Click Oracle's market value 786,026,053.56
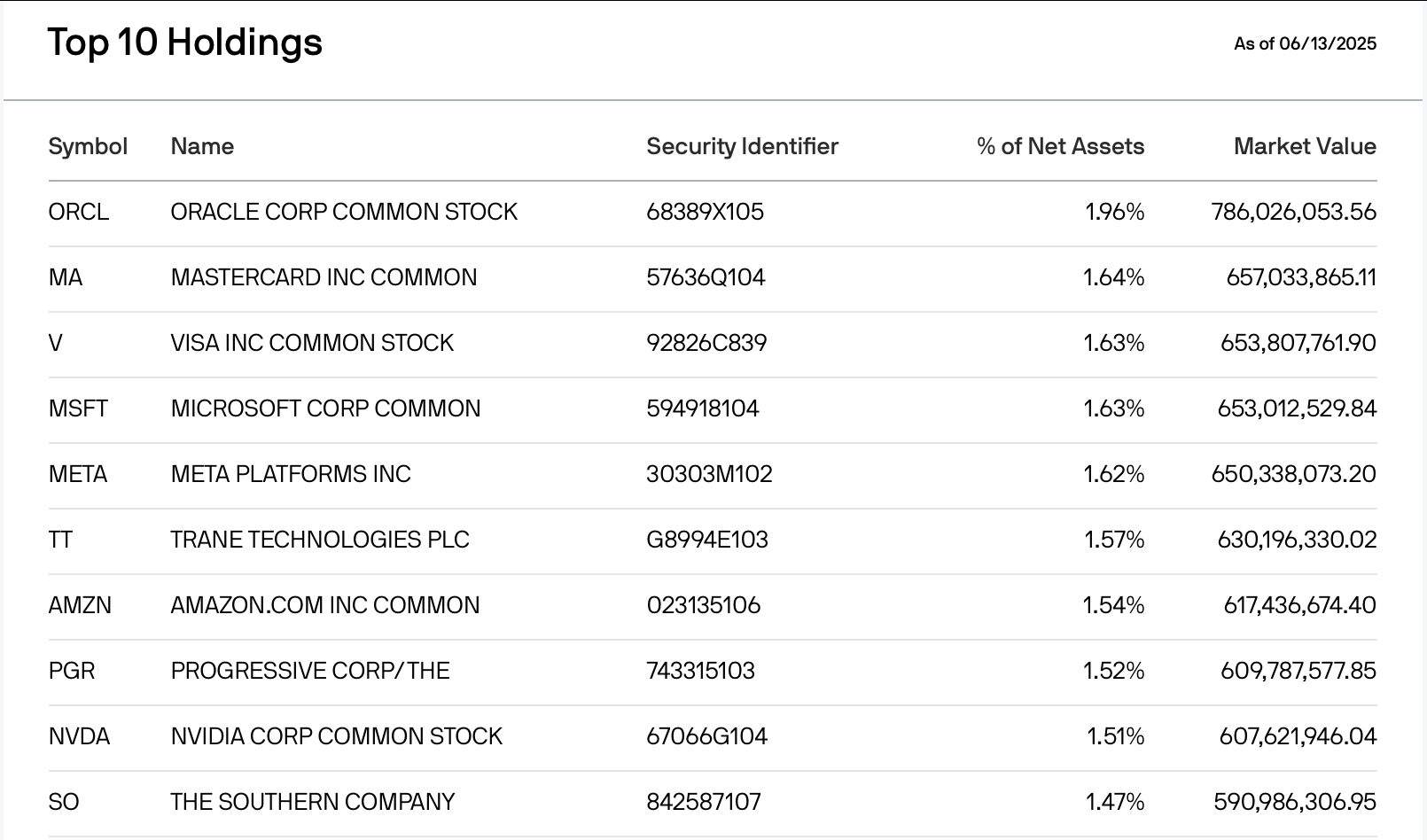The width and height of the screenshot is (1427, 840). (1293, 212)
